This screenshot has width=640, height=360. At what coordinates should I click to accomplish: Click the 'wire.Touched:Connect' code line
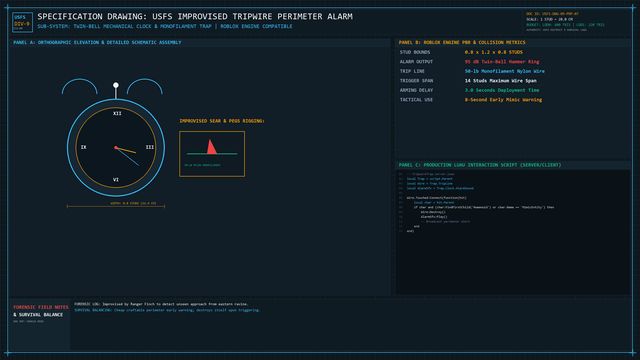436,198
